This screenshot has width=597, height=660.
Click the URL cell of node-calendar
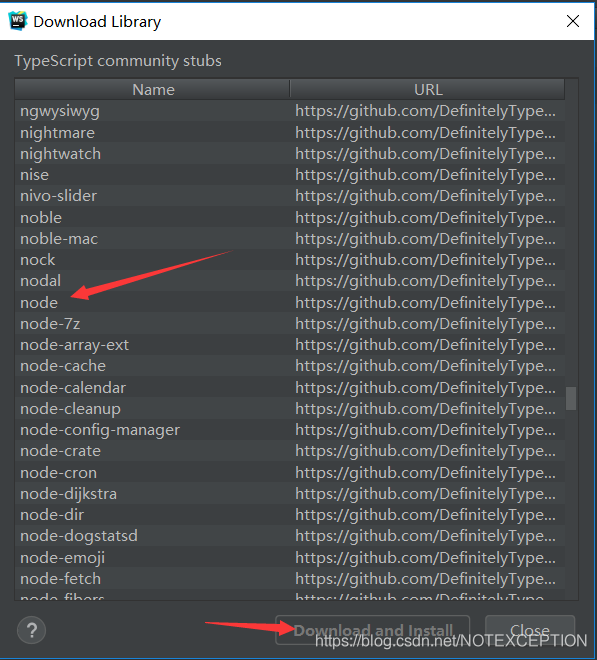pyautogui.click(x=425, y=388)
